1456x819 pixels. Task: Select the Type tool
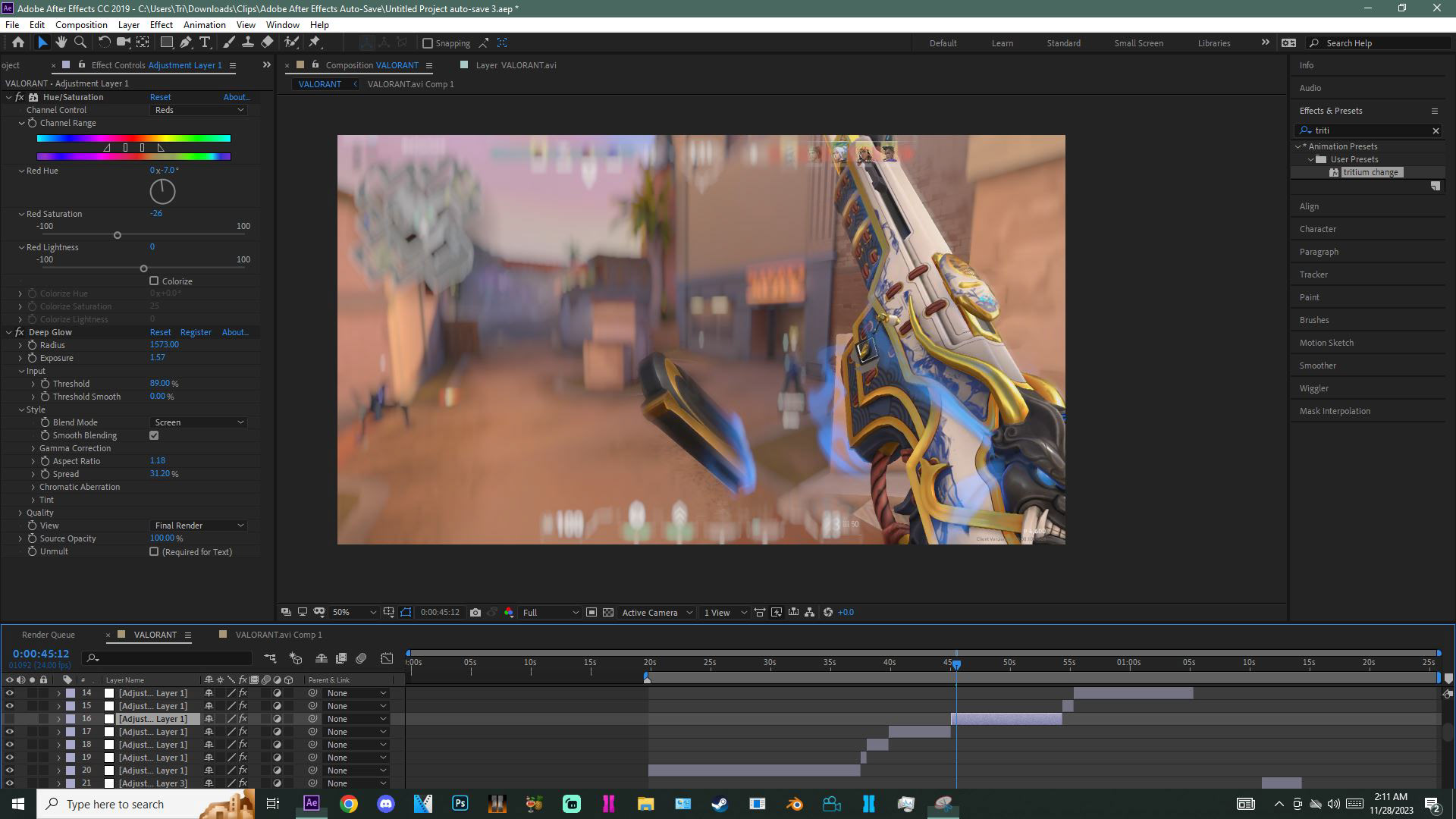(x=205, y=42)
